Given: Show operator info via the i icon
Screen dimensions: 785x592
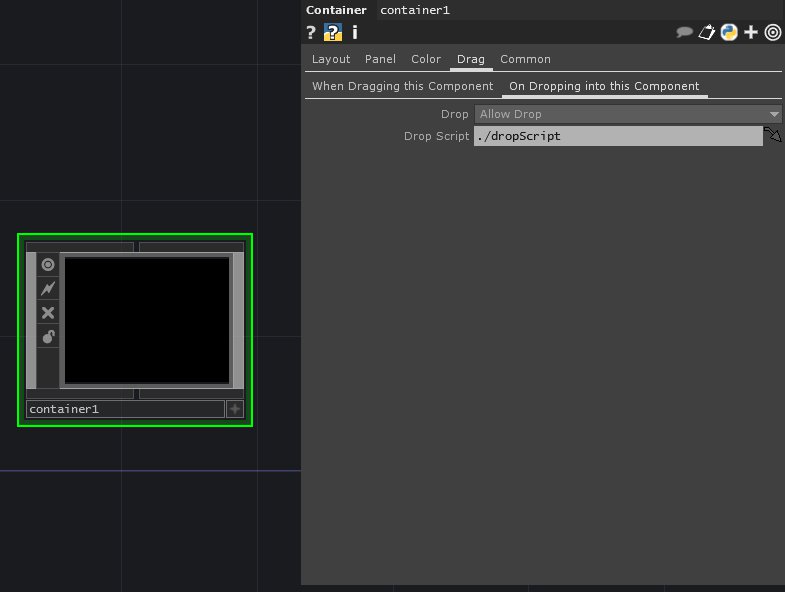Looking at the screenshot, I should coord(354,32).
